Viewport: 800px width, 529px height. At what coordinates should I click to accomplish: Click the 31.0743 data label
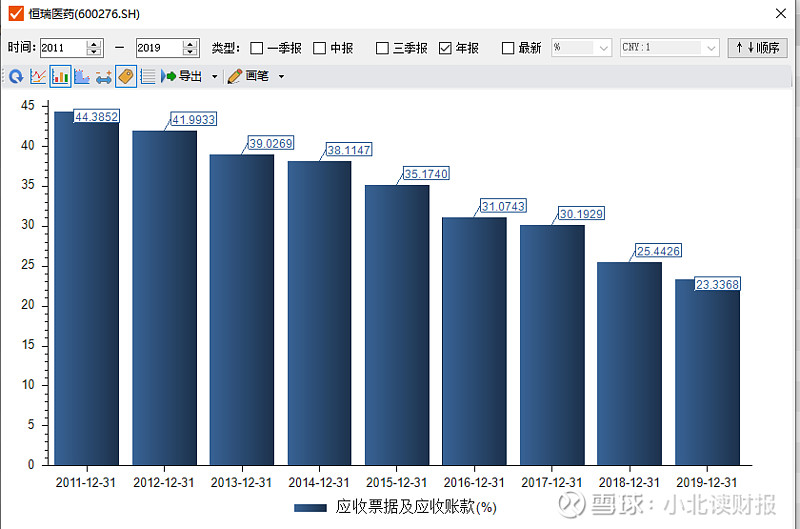click(503, 206)
